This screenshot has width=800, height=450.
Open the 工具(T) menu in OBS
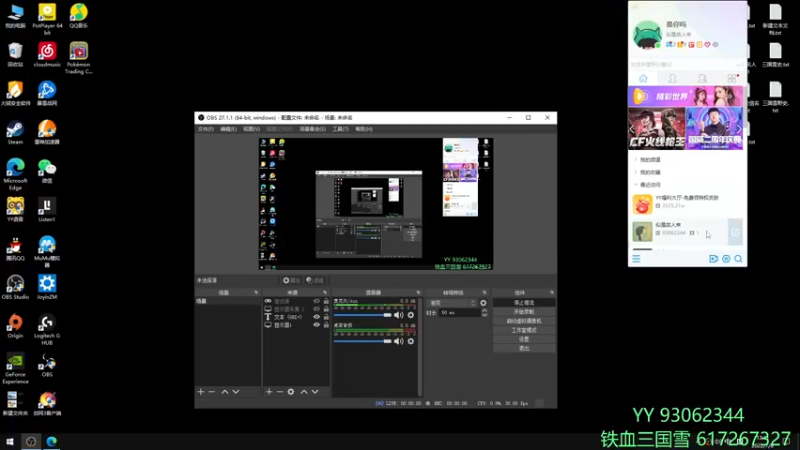pyautogui.click(x=340, y=129)
